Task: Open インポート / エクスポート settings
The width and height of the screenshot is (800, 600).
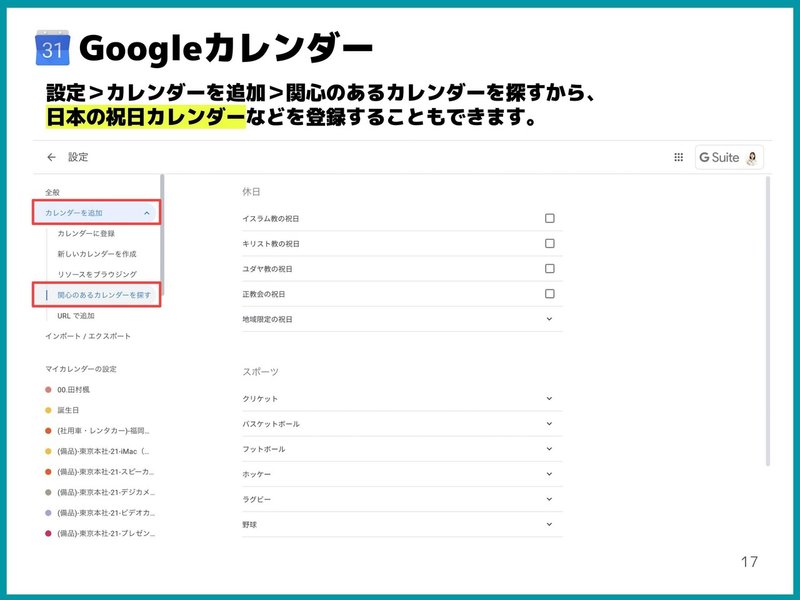Action: (x=88, y=336)
